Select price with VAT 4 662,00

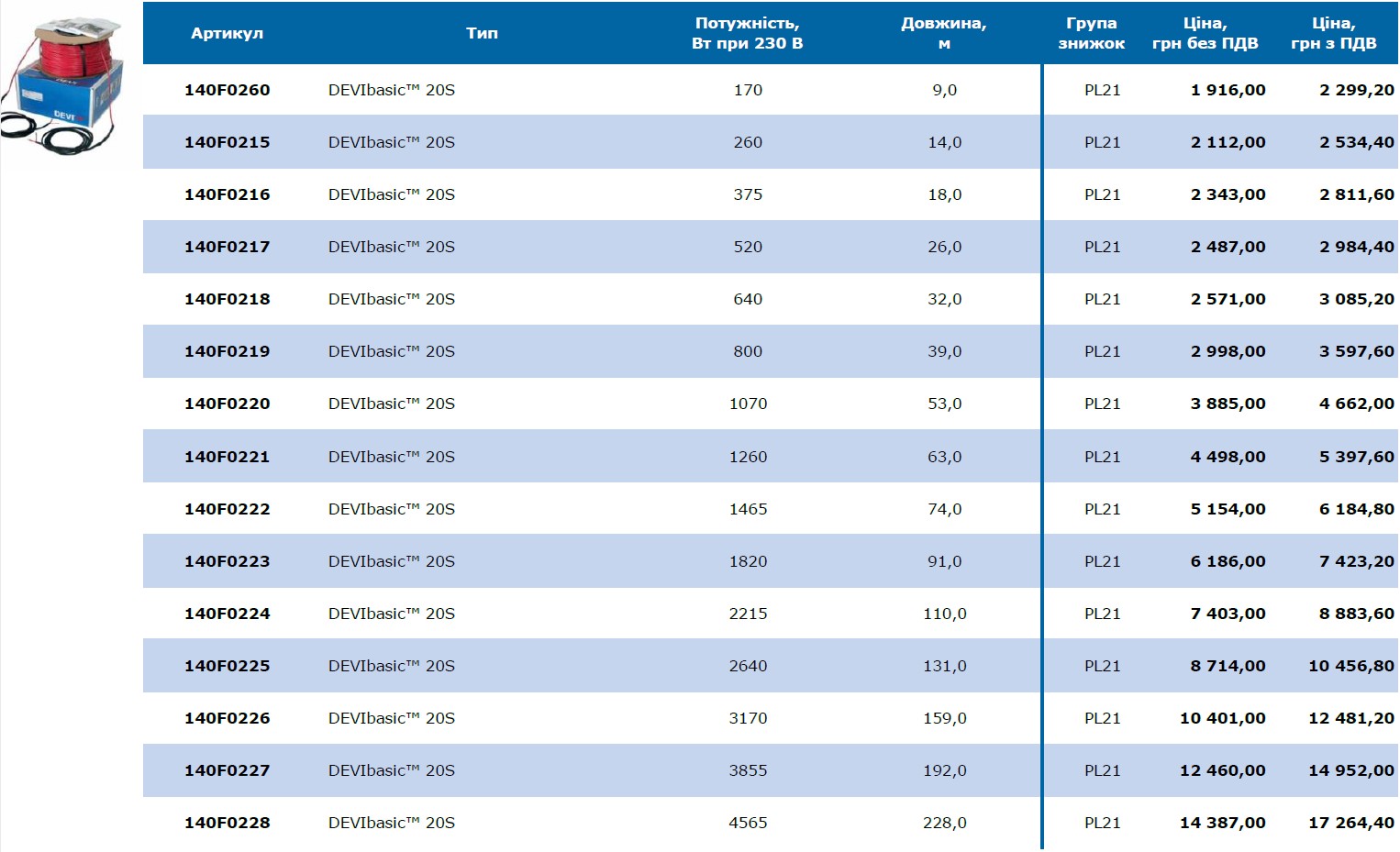pyautogui.click(x=1356, y=404)
